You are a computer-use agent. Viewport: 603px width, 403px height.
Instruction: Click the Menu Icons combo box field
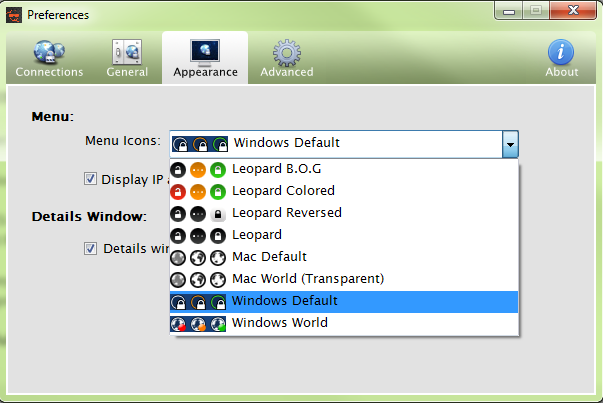344,144
